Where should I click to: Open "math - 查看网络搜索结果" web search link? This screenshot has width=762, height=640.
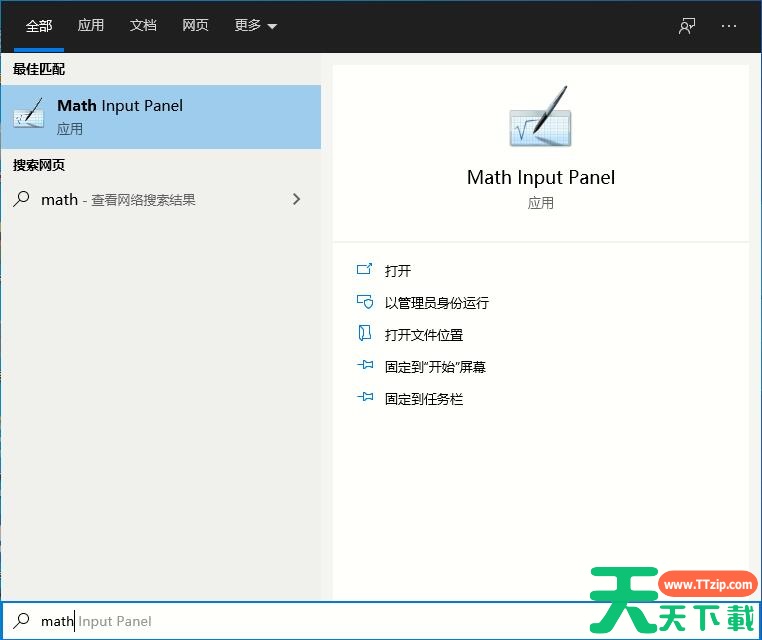click(118, 200)
